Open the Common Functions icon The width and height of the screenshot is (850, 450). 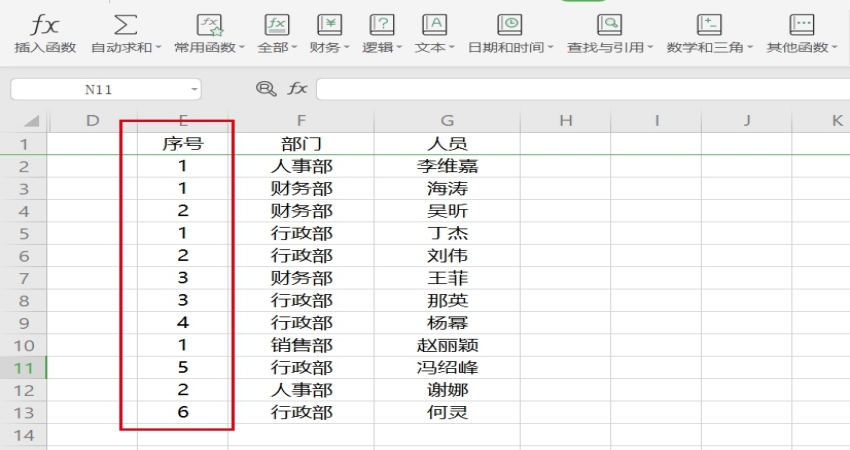pyautogui.click(x=209, y=24)
